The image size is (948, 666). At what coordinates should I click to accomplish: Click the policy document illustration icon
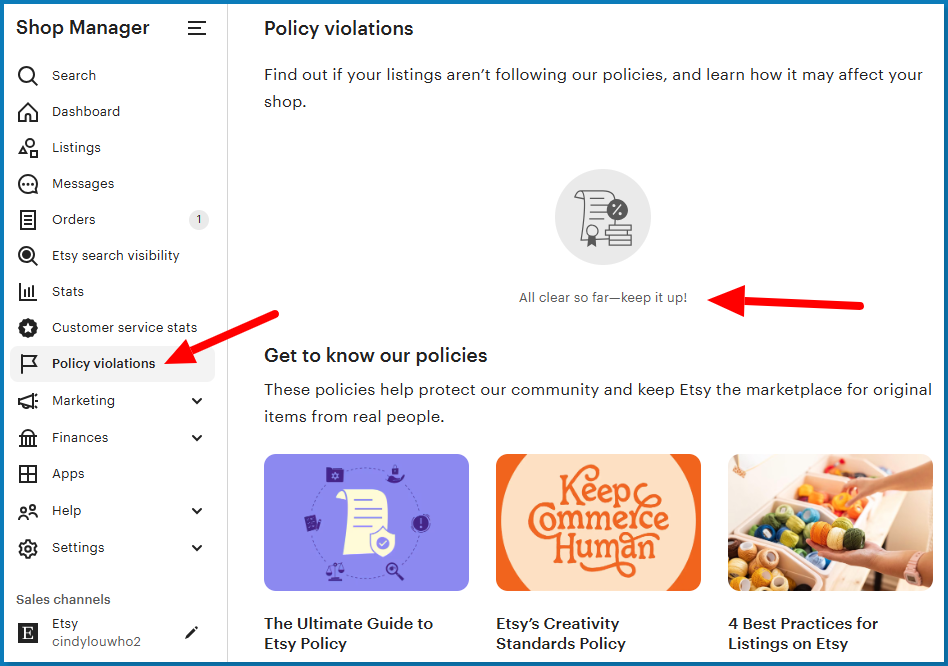click(x=603, y=217)
